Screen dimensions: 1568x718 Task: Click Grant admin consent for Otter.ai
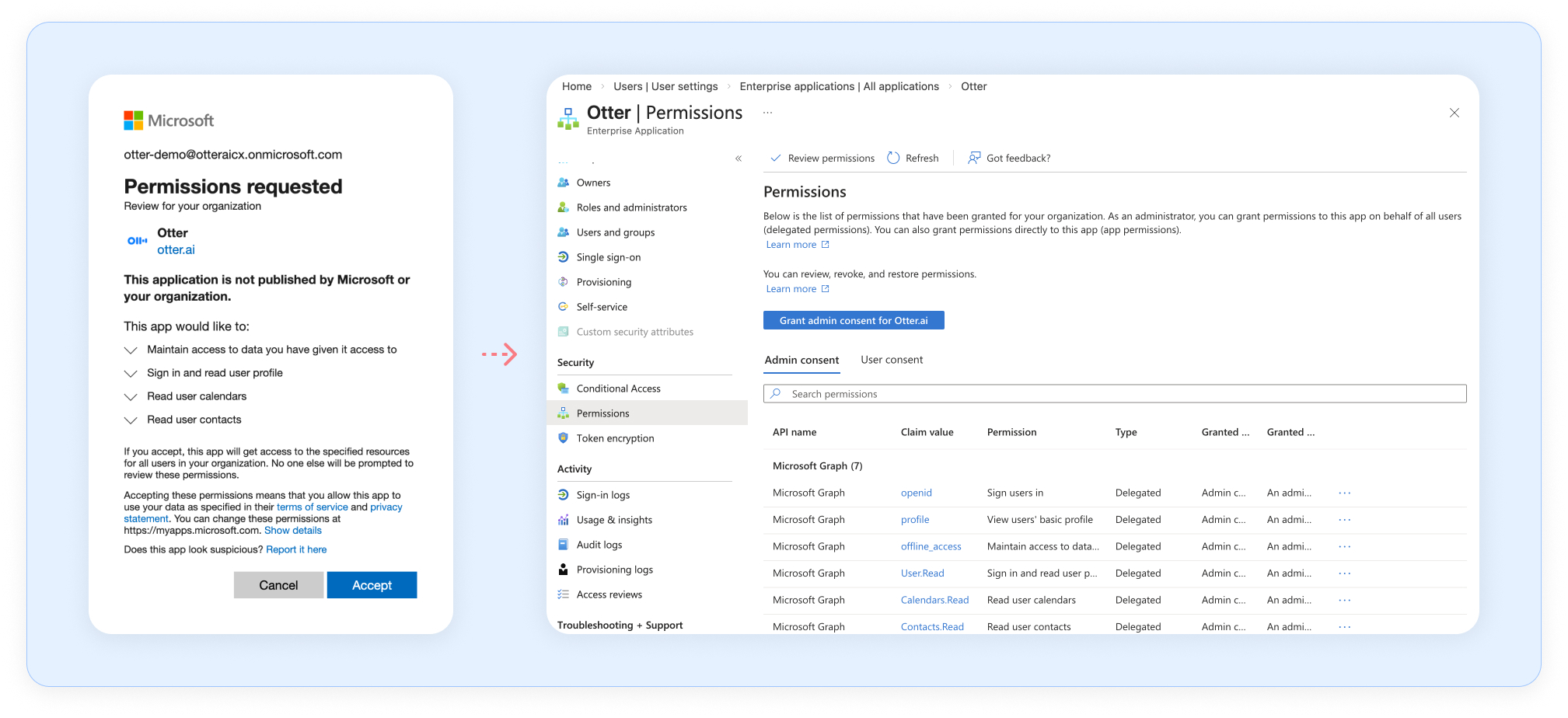point(854,320)
